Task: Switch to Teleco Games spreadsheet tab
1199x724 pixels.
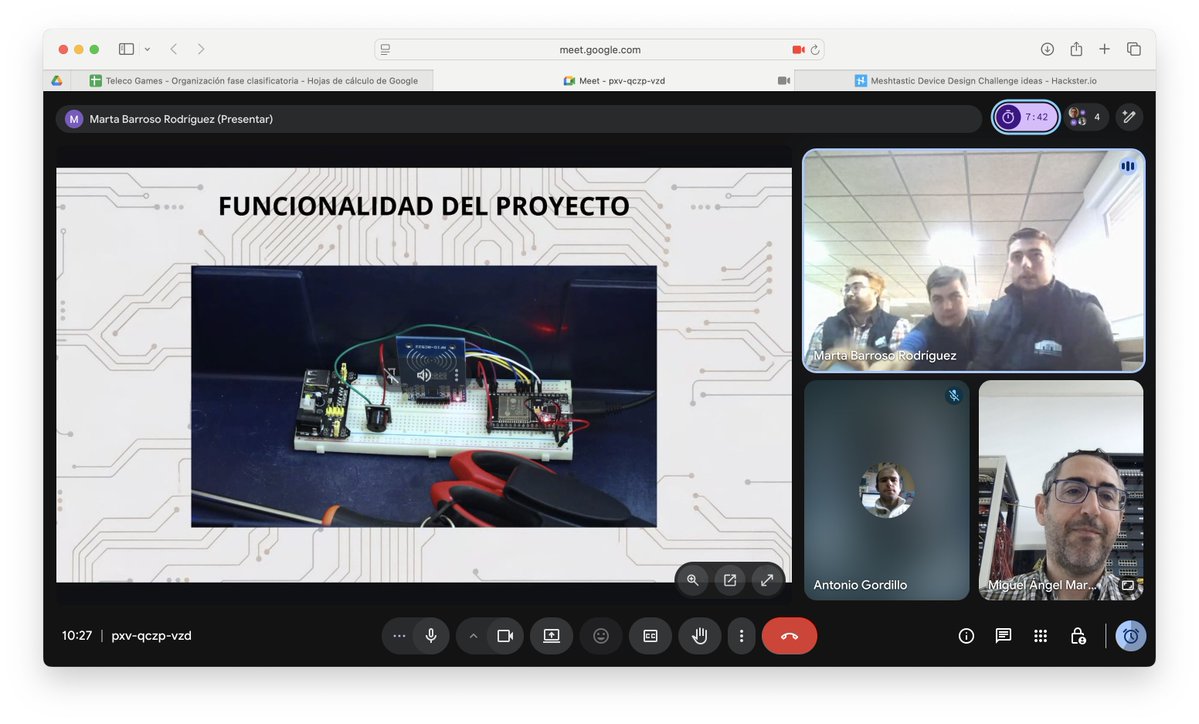Action: tap(254, 80)
